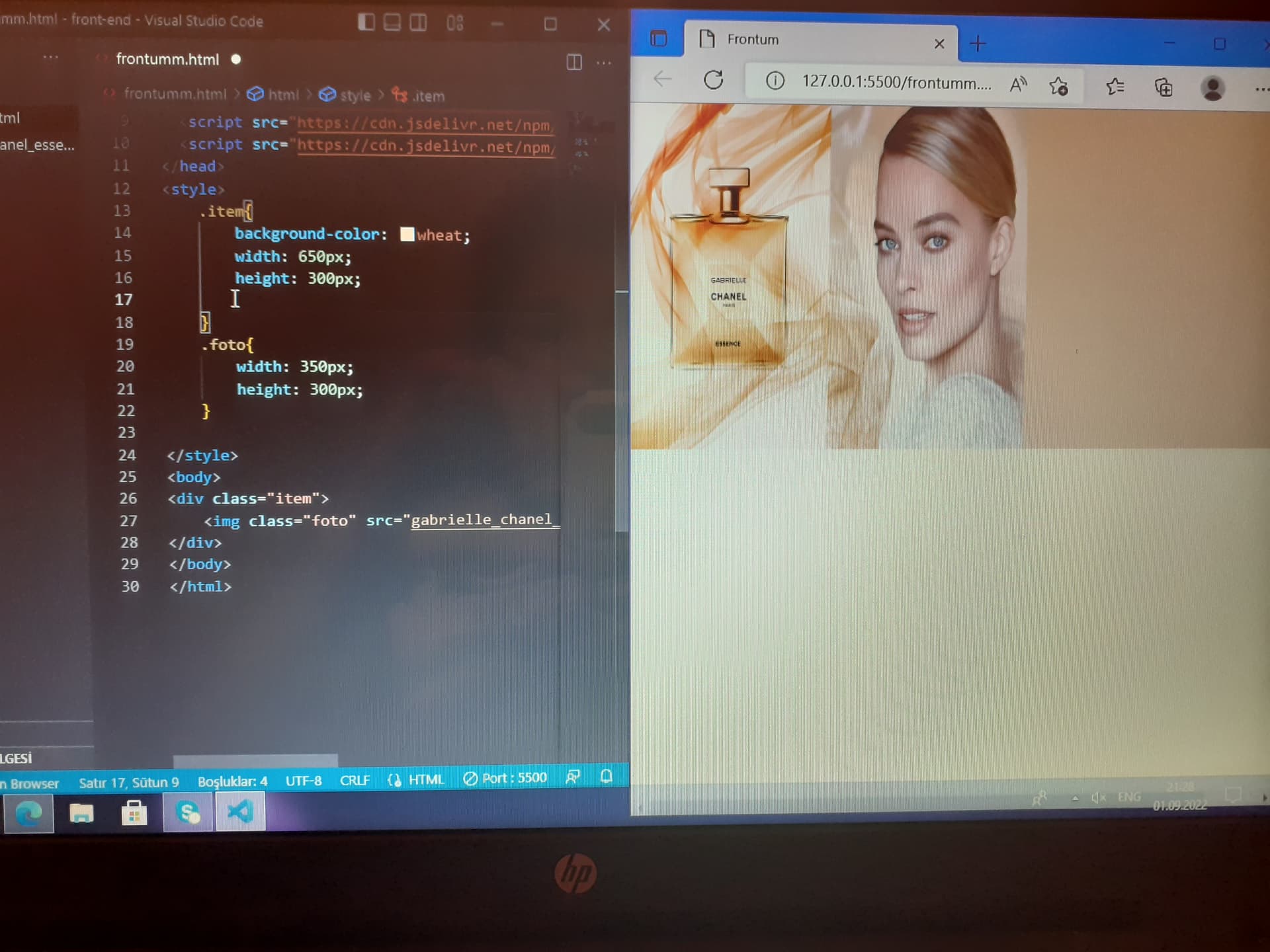Image resolution: width=1270 pixels, height=952 pixels.
Task: Stop live server via Port : 5500
Action: point(505,778)
